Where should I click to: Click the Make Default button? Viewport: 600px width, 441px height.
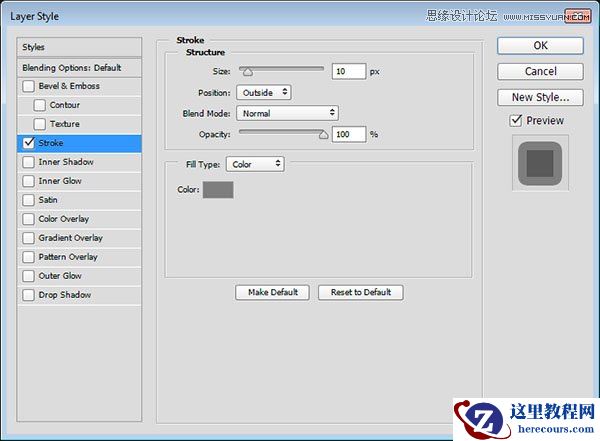tap(272, 292)
